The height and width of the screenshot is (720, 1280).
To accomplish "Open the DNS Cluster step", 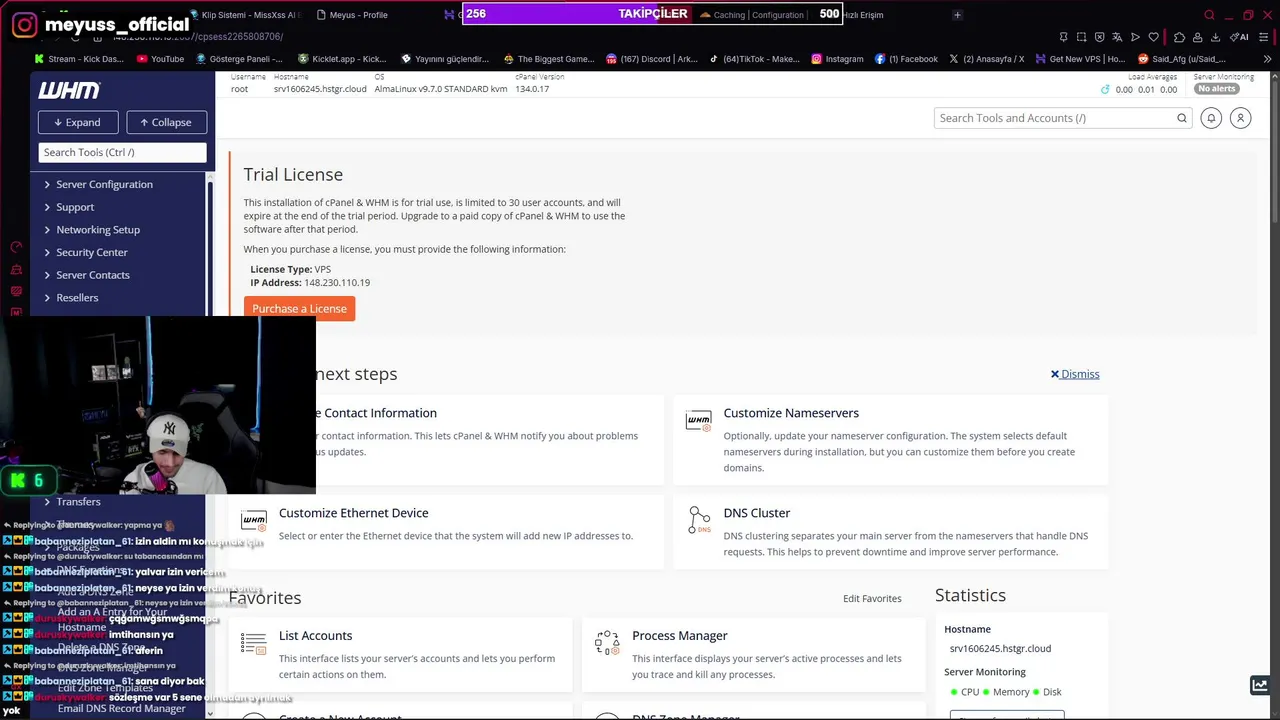I will [x=757, y=513].
